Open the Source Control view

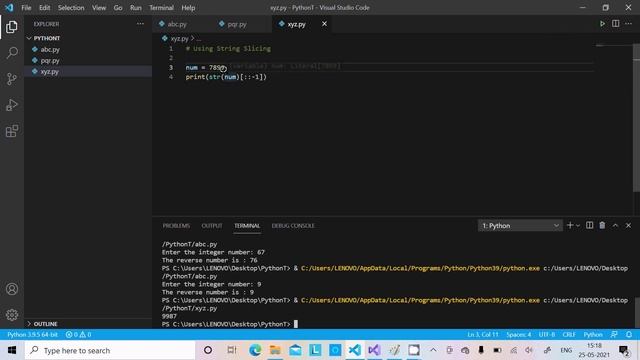coord(12,79)
